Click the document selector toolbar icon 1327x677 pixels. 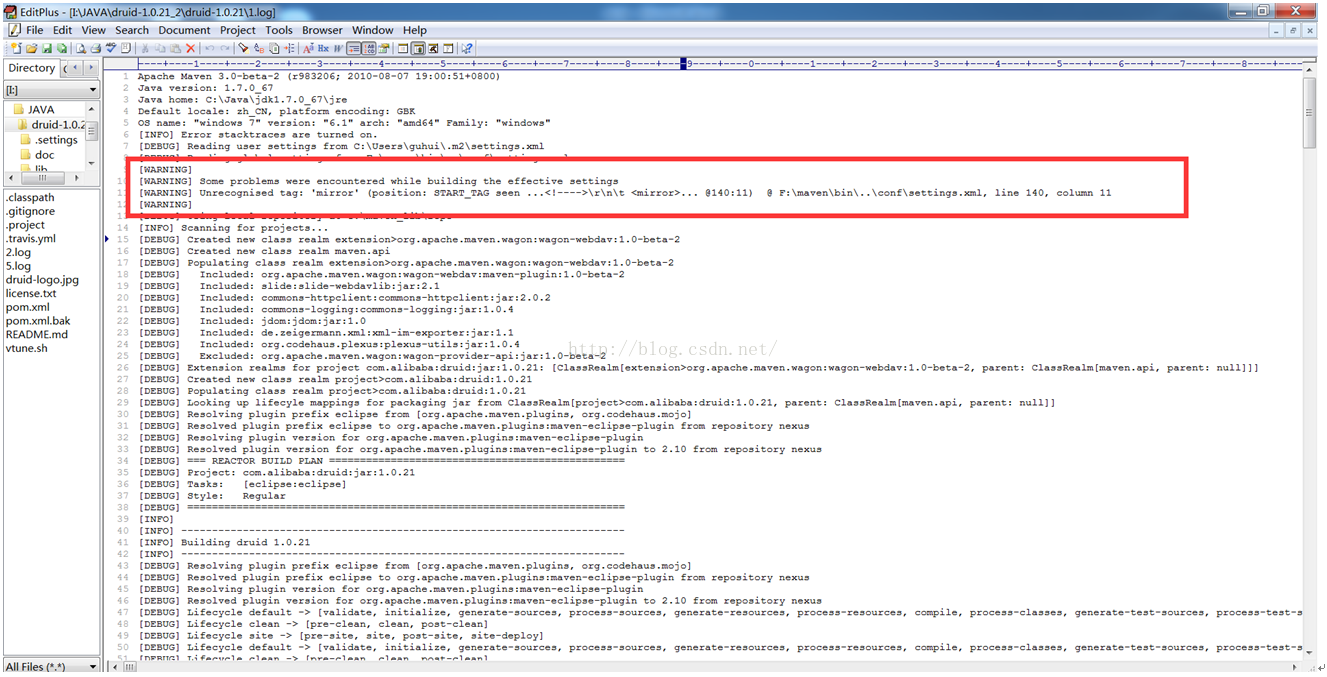tap(126, 48)
